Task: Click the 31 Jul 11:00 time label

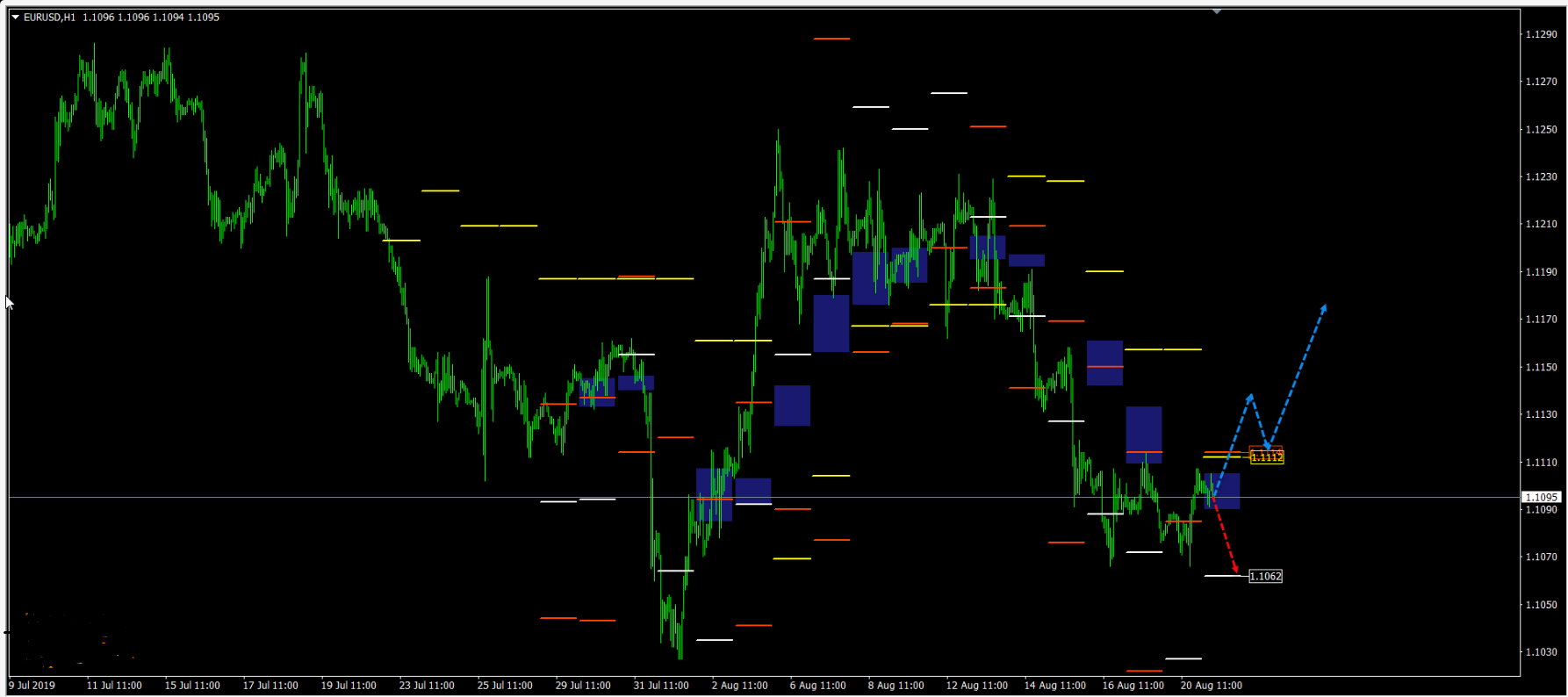Action: (x=661, y=686)
